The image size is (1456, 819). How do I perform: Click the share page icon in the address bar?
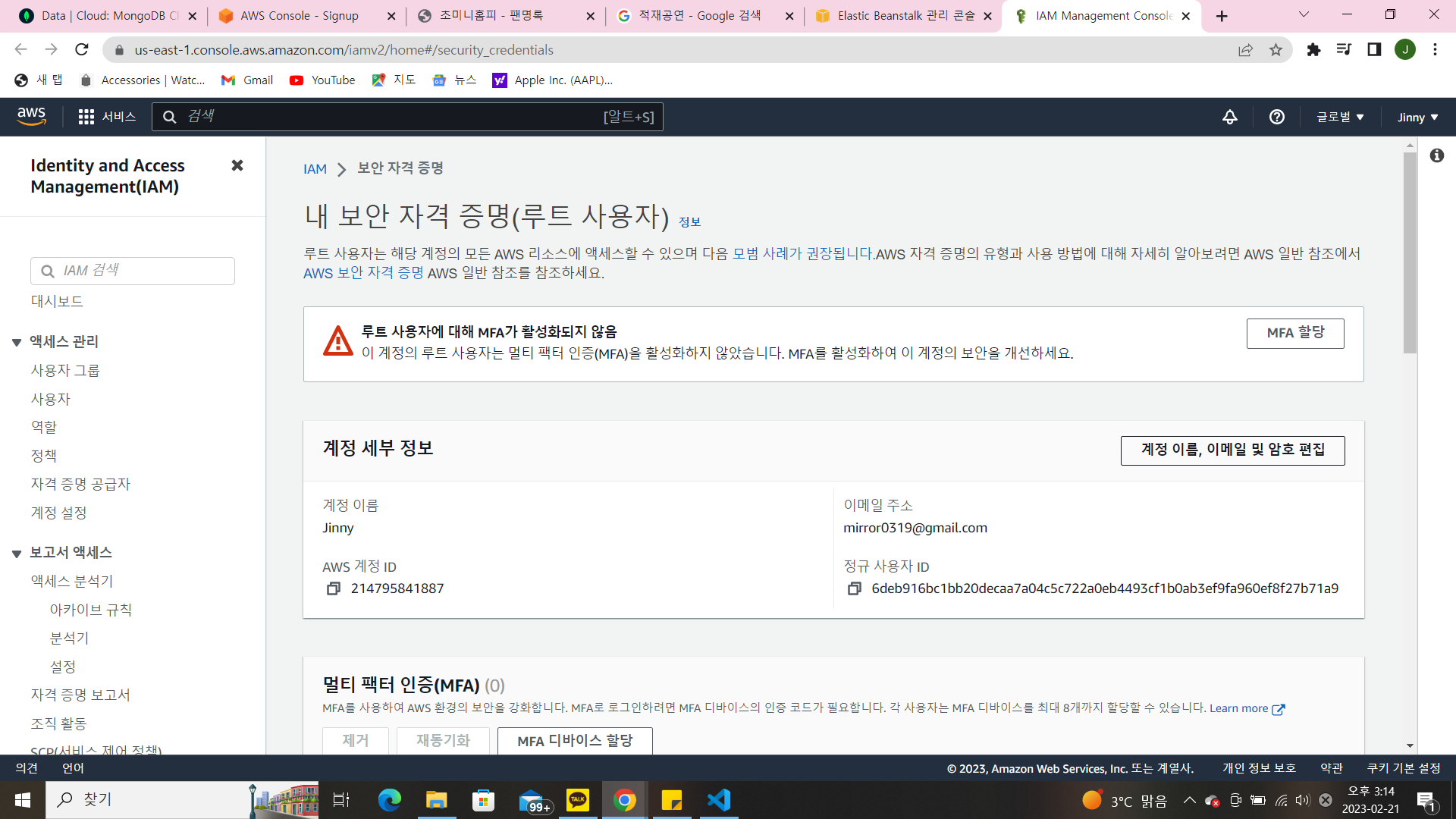1245,49
